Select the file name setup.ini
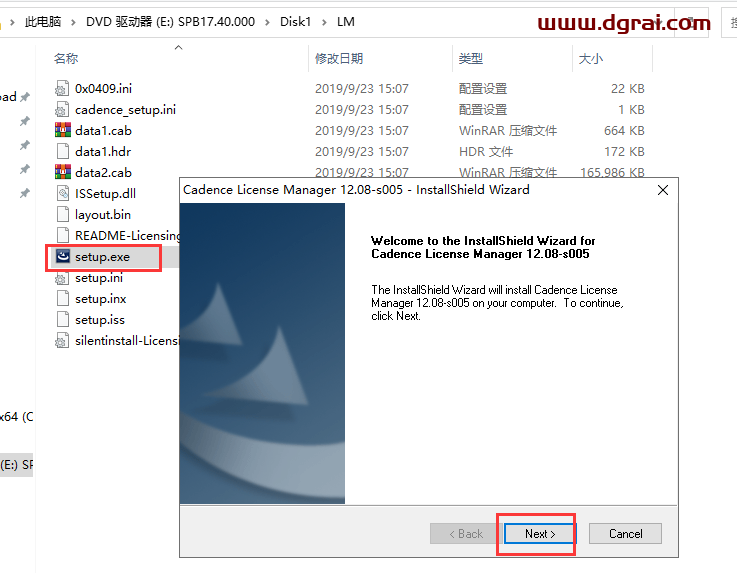 (x=99, y=277)
